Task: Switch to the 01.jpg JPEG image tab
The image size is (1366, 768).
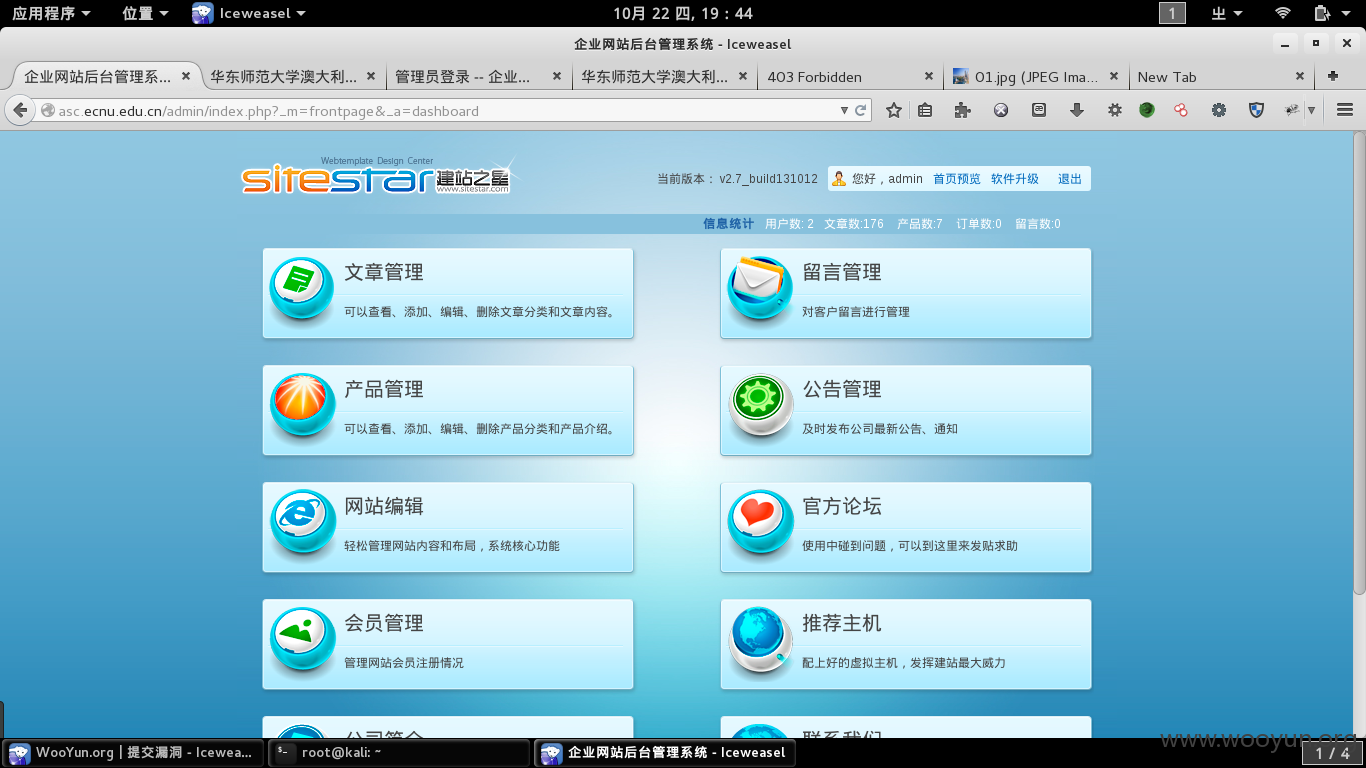Action: [x=1036, y=76]
